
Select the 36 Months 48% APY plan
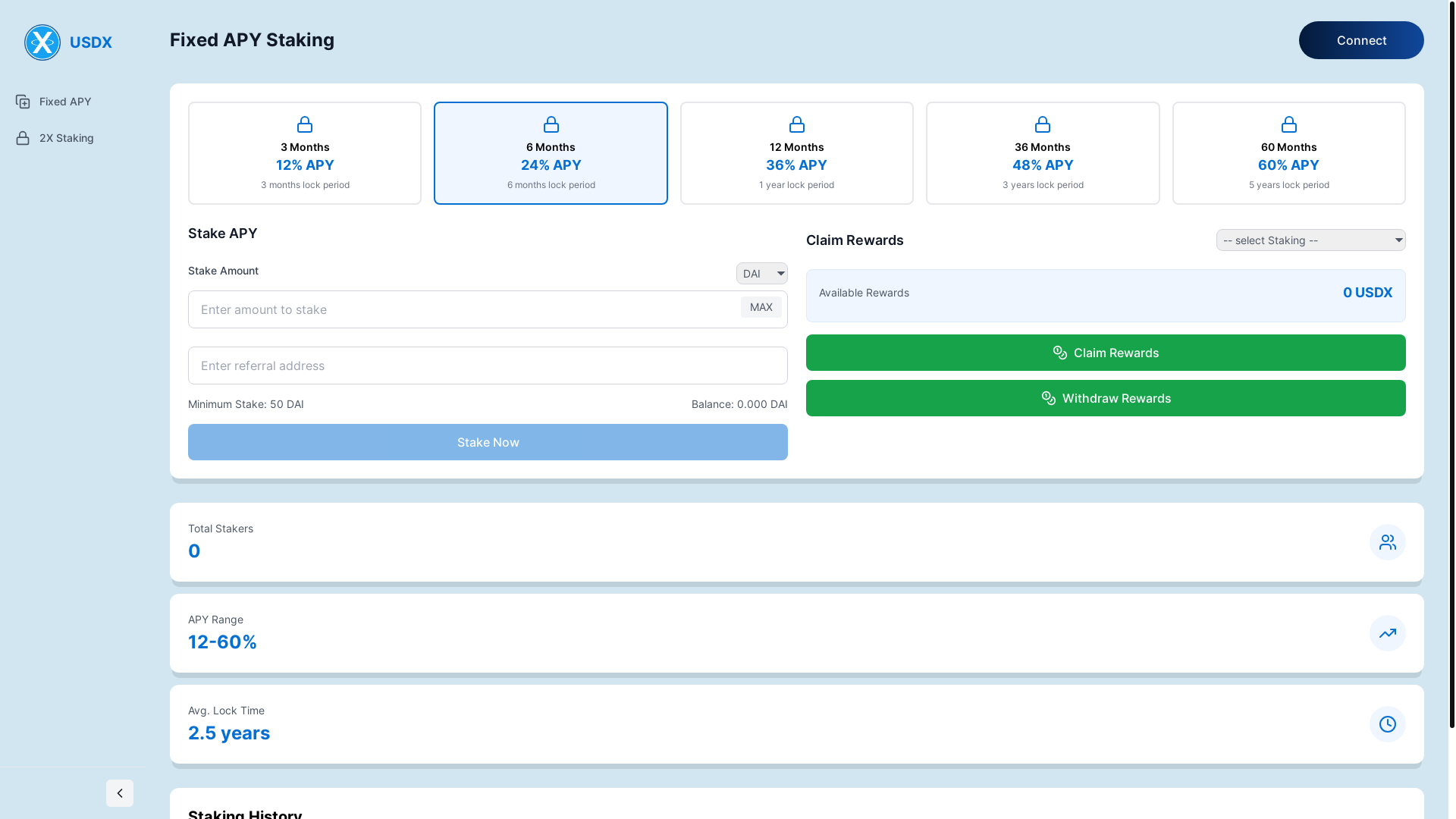coord(1043,153)
